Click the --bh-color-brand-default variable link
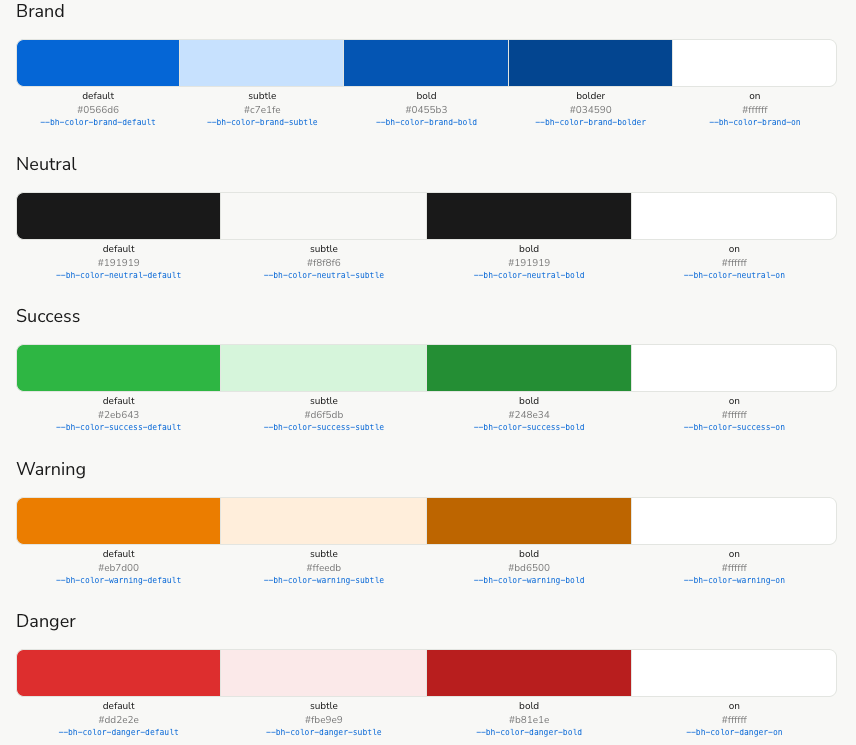The width and height of the screenshot is (856, 745). click(98, 122)
